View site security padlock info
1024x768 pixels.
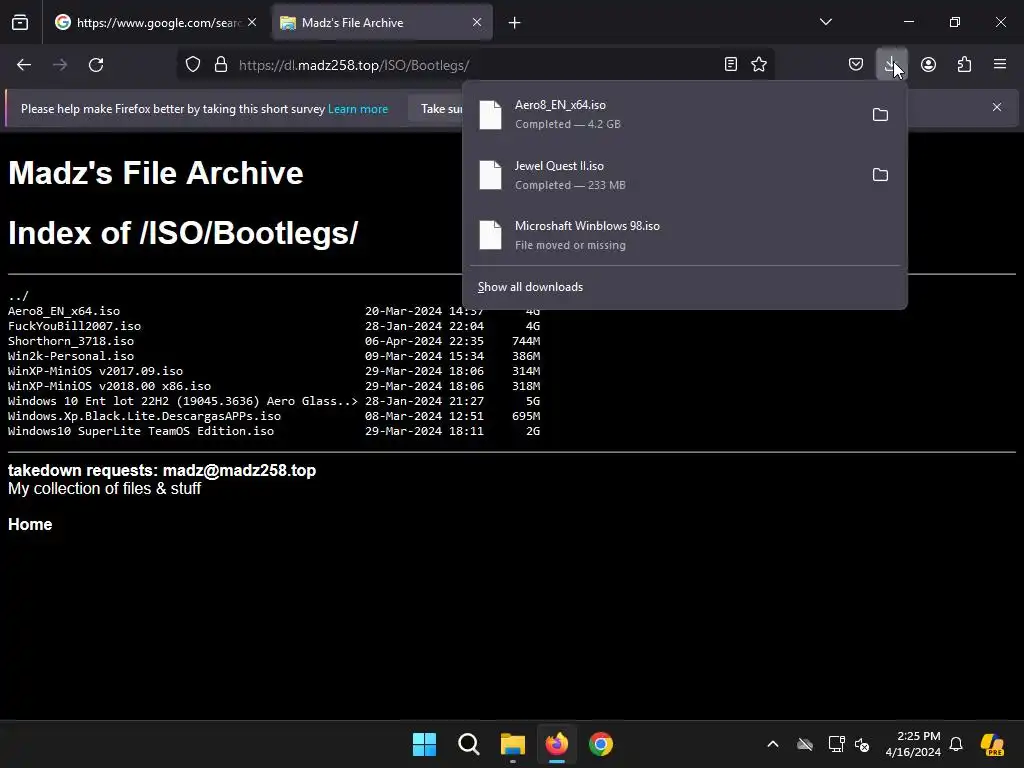[x=221, y=65]
